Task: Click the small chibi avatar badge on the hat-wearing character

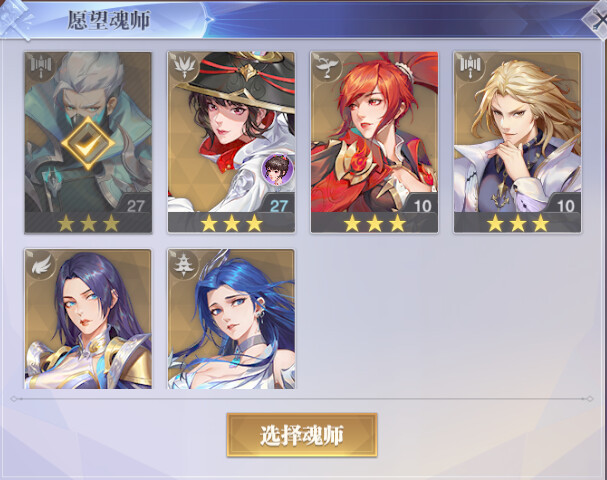Action: (277, 169)
